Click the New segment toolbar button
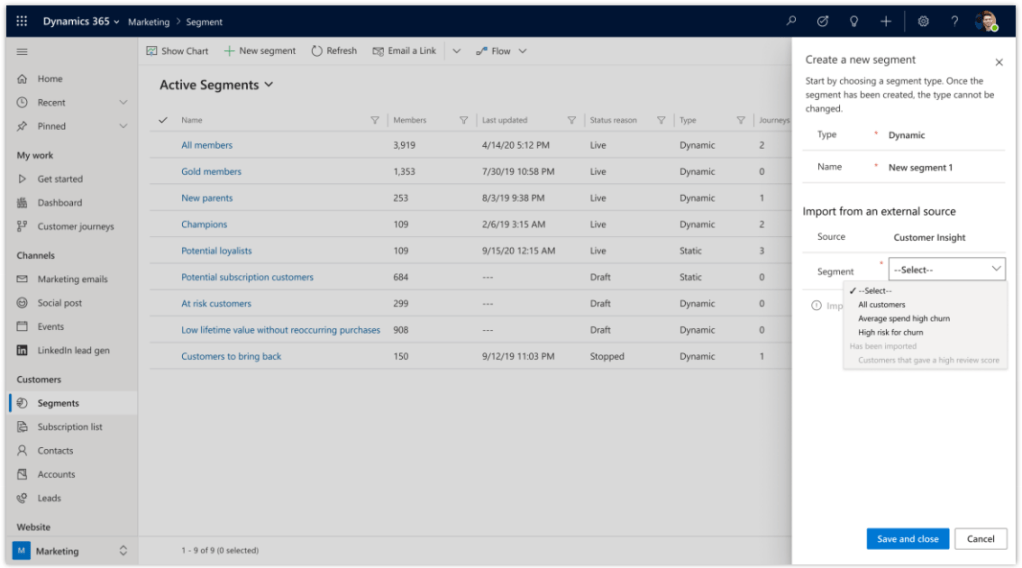Screen dimensions: 1022x568 click(260, 51)
